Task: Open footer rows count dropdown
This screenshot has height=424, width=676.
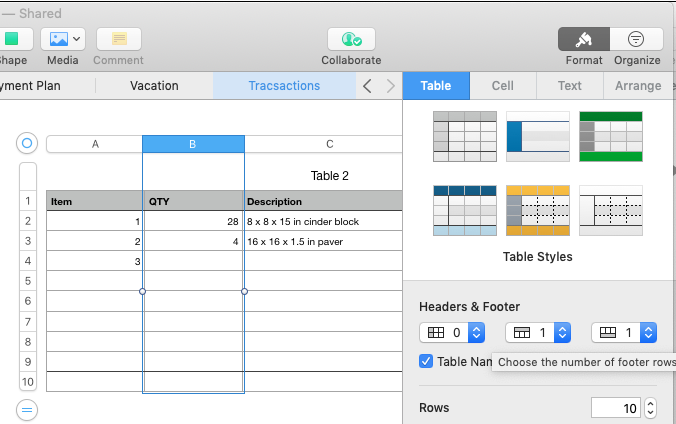Action: pos(648,333)
